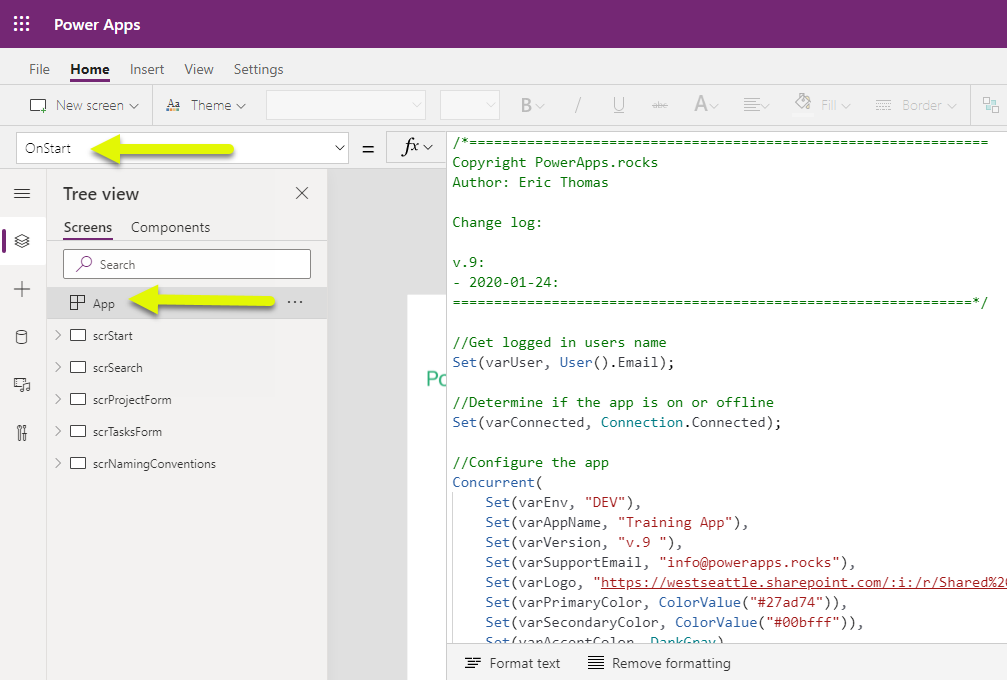Select scrTasksForm in the tree
1007x680 pixels.
point(127,432)
